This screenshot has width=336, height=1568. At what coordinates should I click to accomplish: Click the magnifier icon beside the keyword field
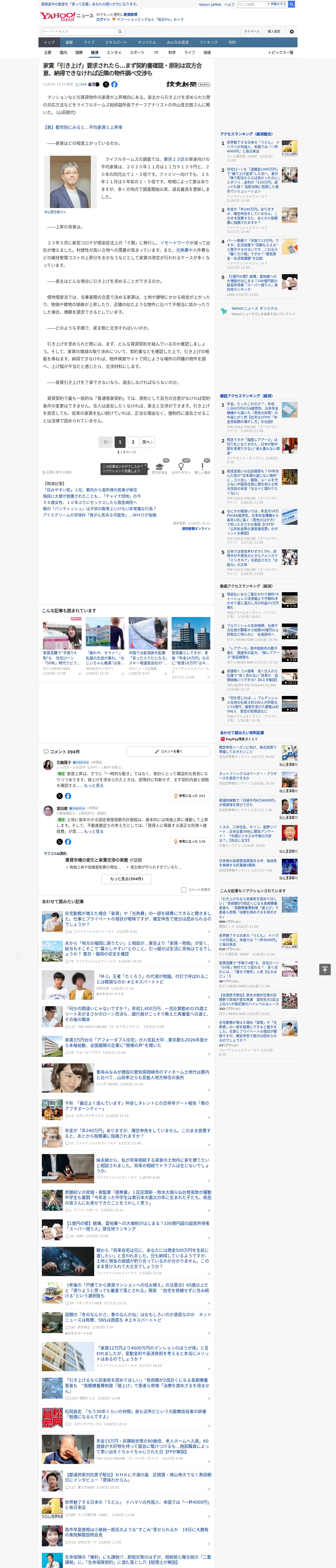120,32
